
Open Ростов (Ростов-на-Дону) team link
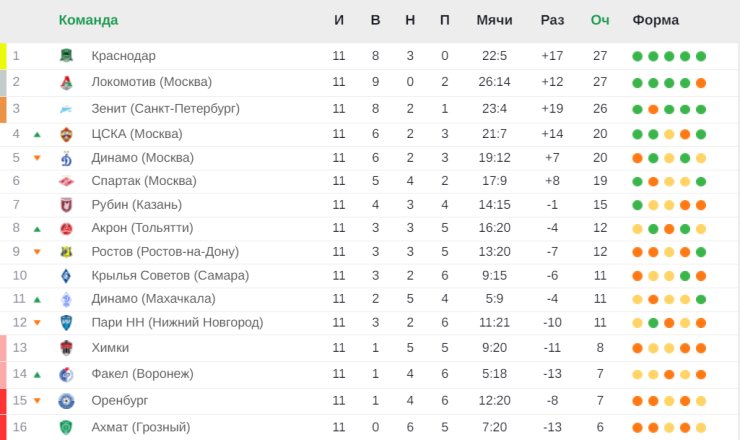coord(165,252)
